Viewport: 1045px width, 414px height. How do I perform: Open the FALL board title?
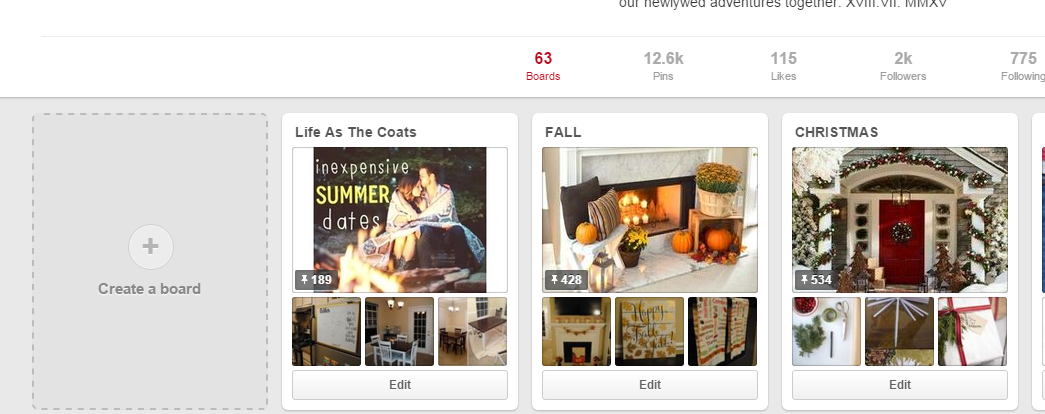(563, 132)
